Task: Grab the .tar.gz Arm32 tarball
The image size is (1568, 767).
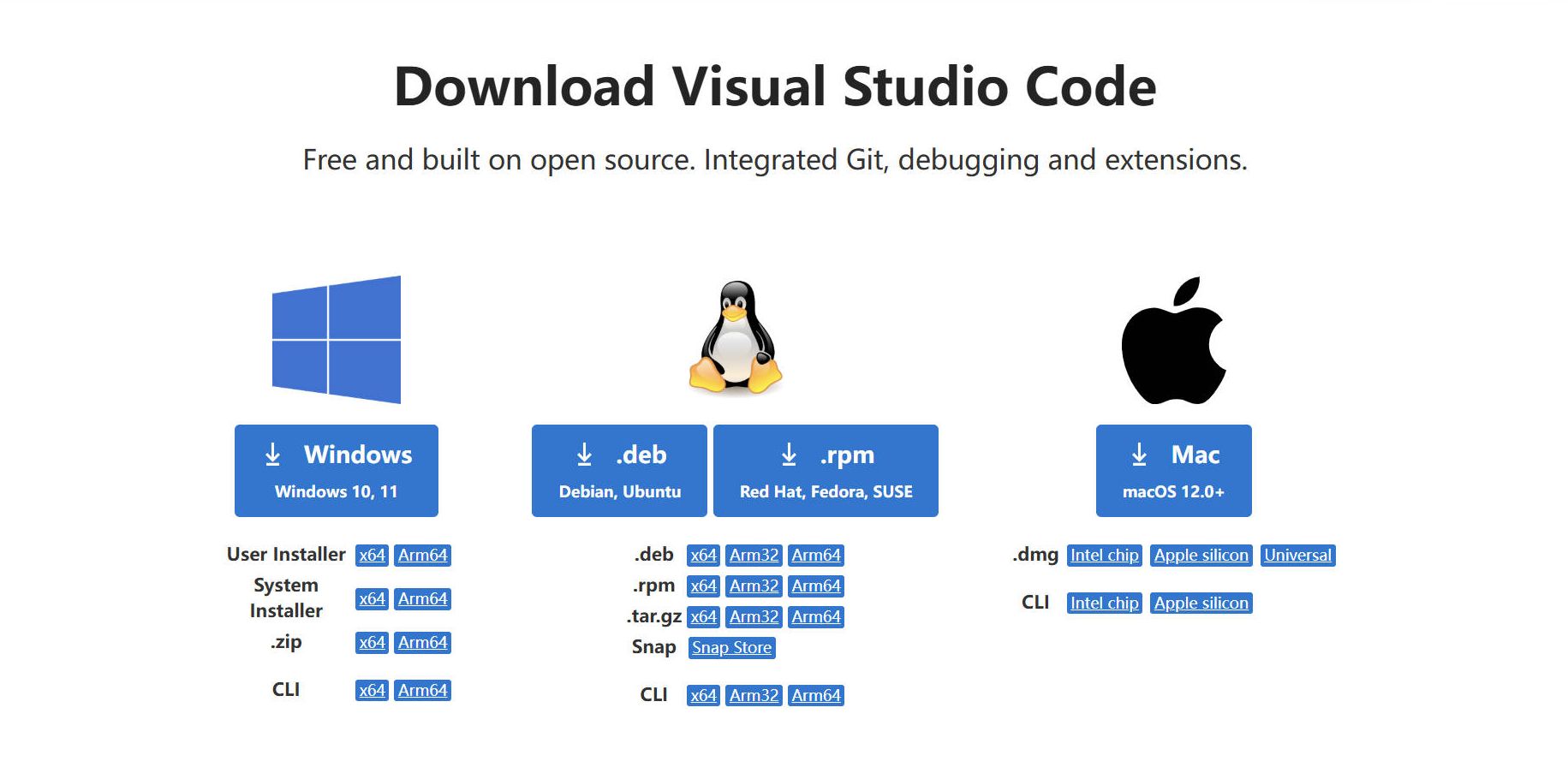Action: coord(754,616)
